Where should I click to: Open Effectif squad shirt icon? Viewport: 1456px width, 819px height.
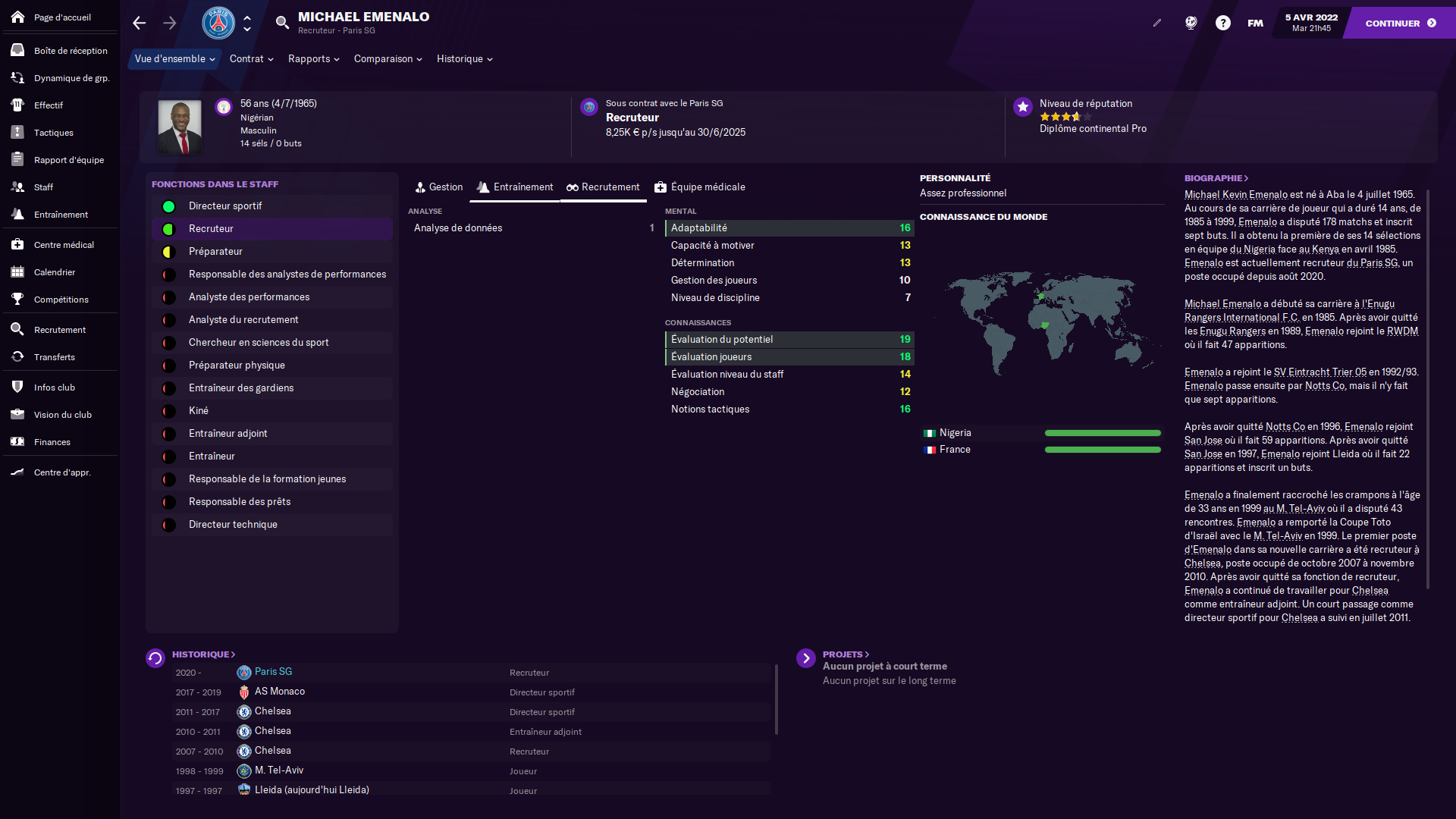[x=17, y=105]
